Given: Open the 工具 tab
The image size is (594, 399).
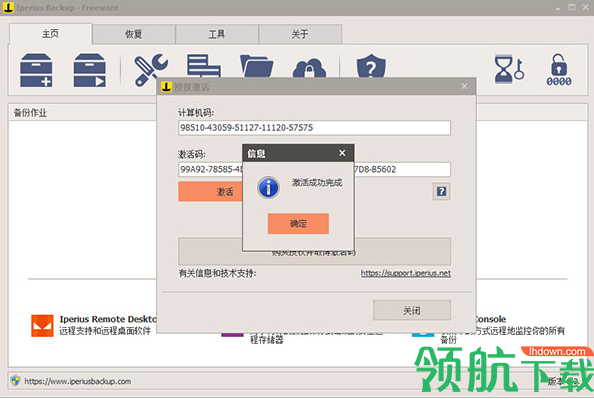Looking at the screenshot, I should click(217, 34).
